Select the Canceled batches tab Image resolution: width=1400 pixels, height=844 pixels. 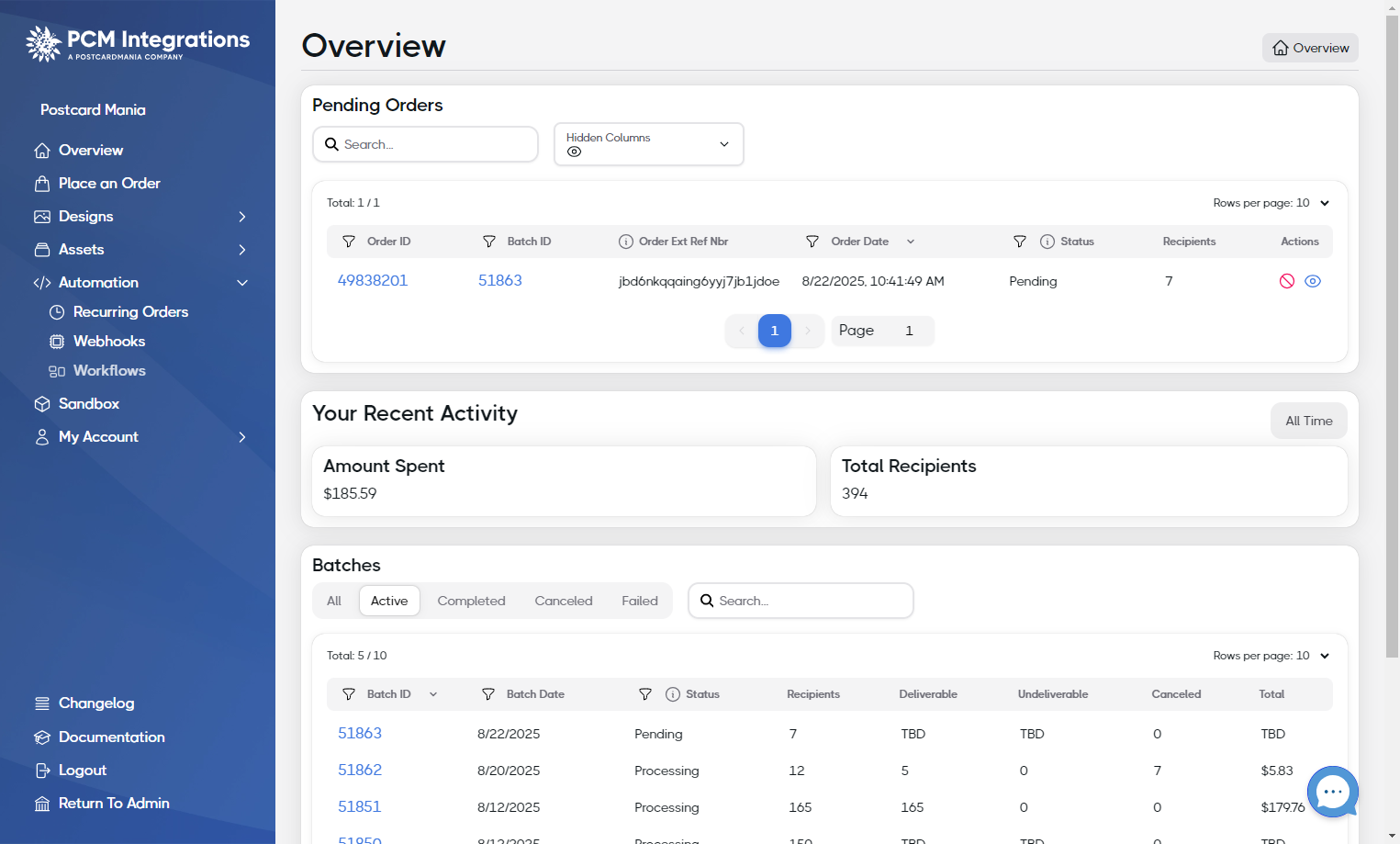click(564, 601)
